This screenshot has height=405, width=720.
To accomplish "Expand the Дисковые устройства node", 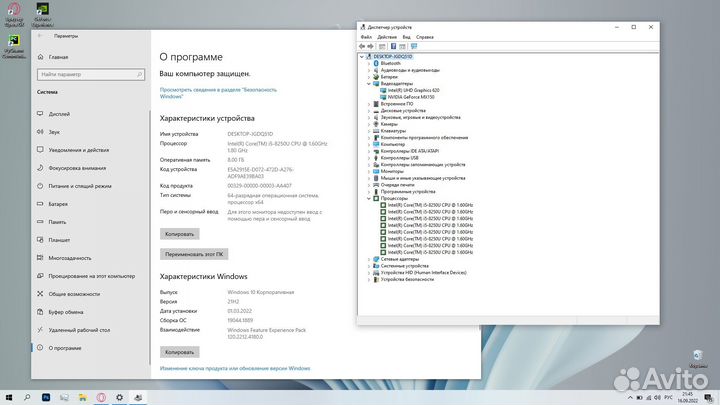I will [x=369, y=111].
